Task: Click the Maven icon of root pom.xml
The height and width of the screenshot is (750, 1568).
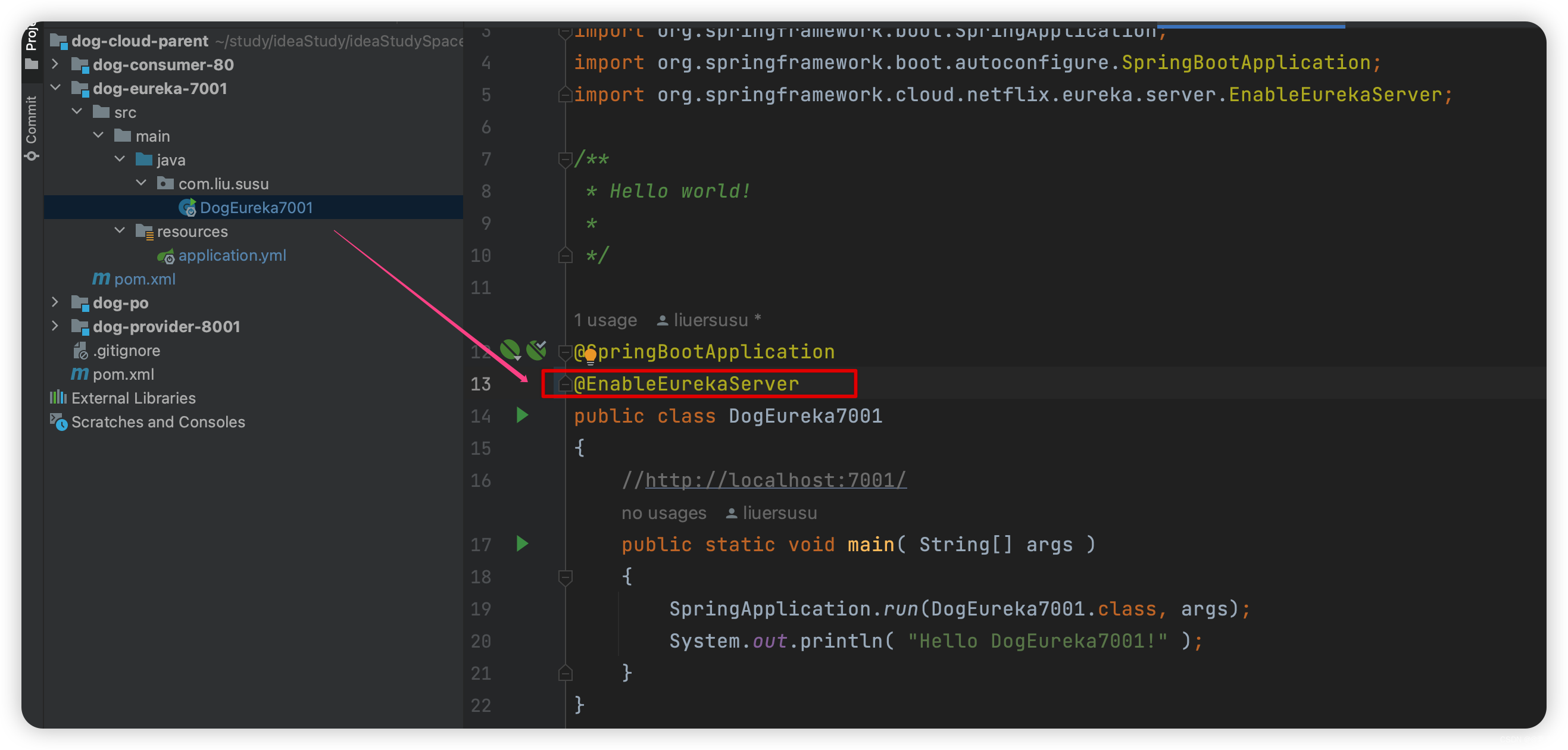Action: [x=80, y=374]
